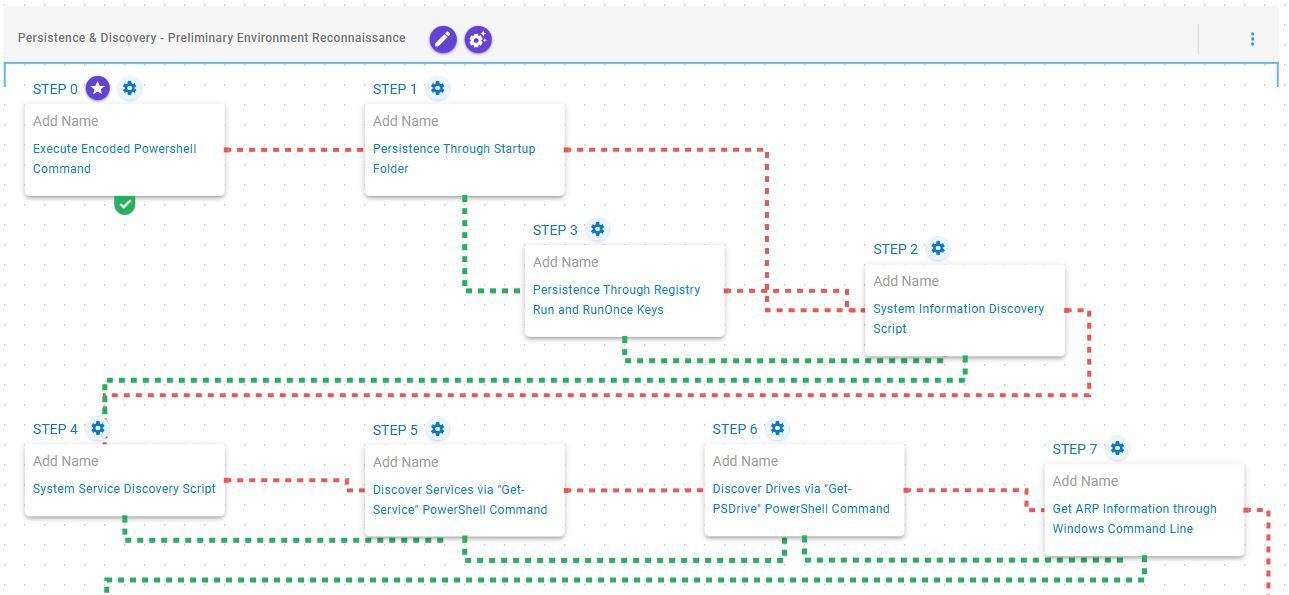Open STEP 1 gear settings

437,89
